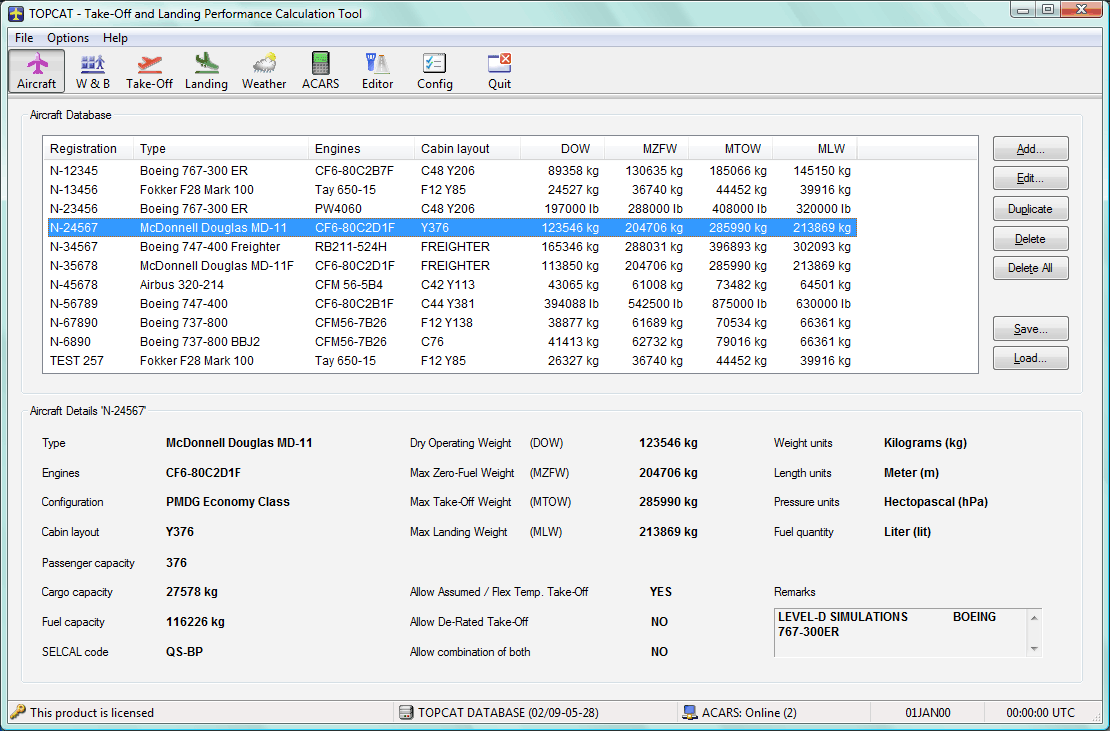Image resolution: width=1110 pixels, height=731 pixels.
Task: Click the Kilograms (kg) weight units value
Action: point(925,443)
